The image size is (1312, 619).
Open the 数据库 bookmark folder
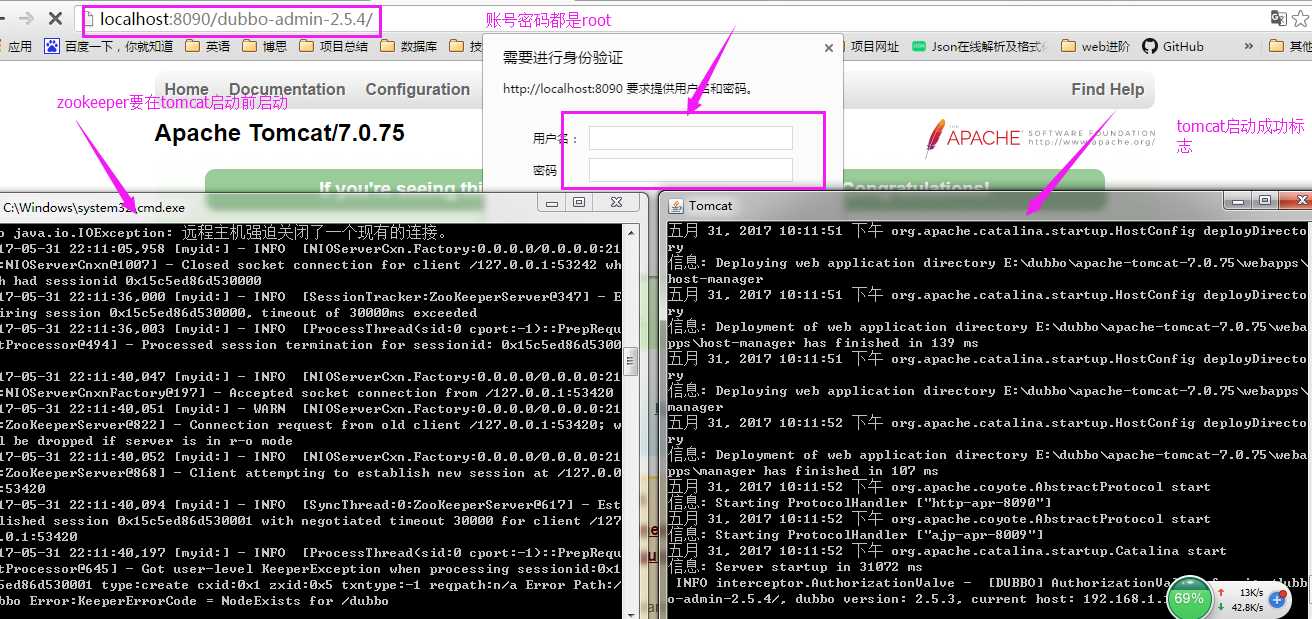click(x=409, y=46)
